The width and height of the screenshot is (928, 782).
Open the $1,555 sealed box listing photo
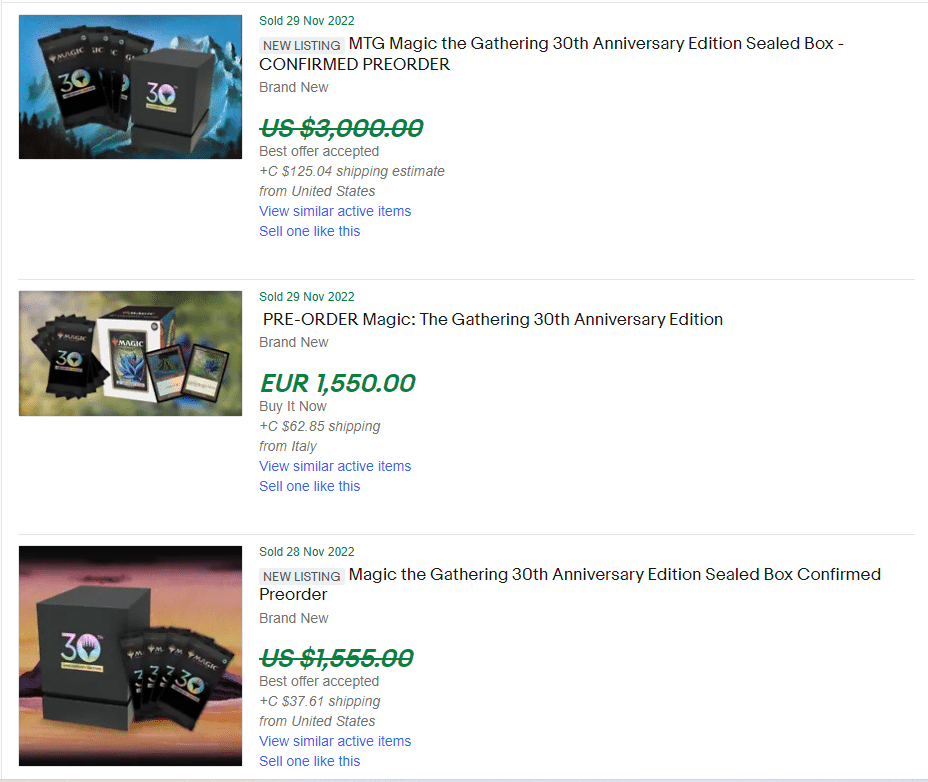tap(130, 655)
